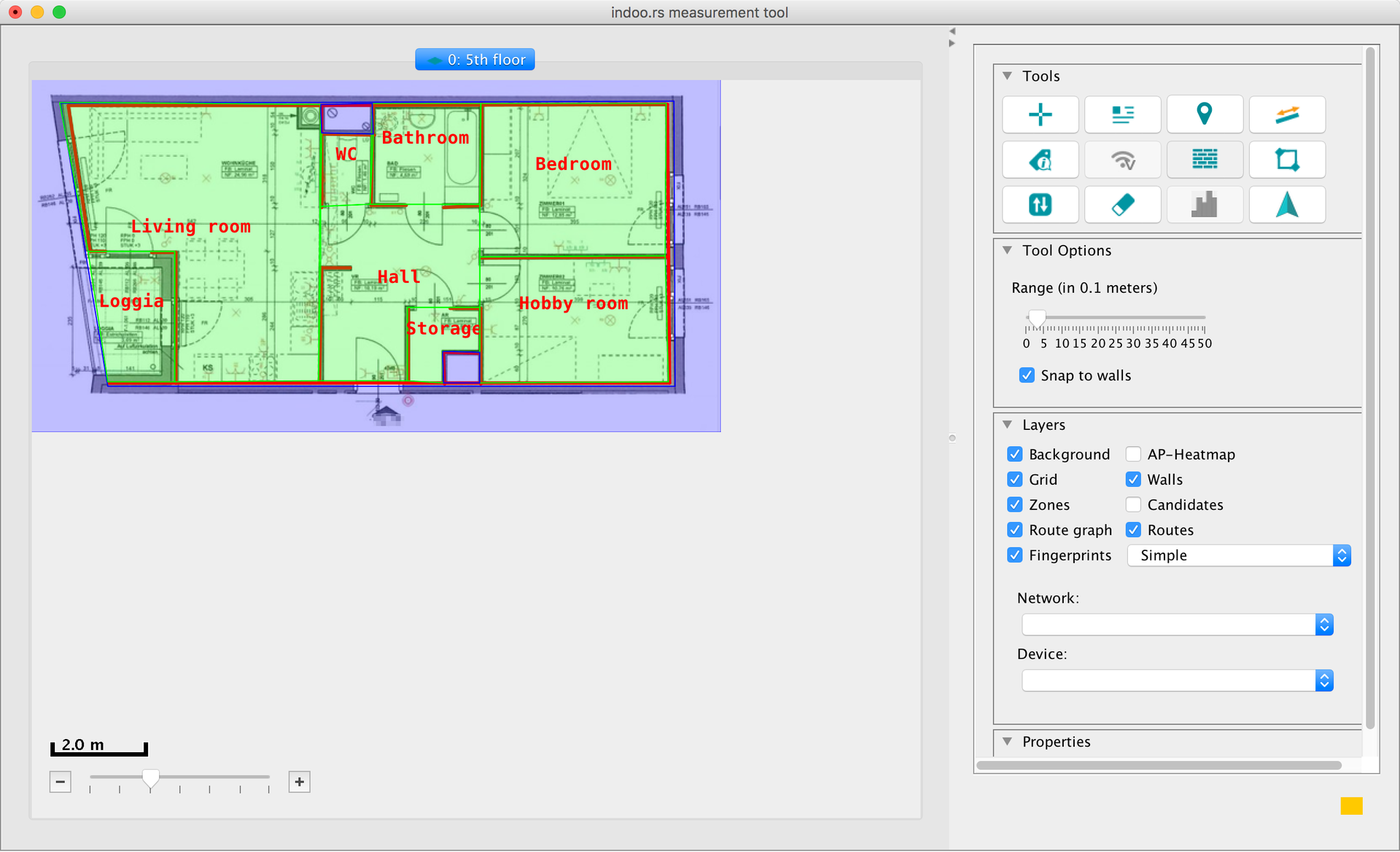1400x852 pixels.
Task: Collapse the Tool Options section
Action: point(1007,250)
